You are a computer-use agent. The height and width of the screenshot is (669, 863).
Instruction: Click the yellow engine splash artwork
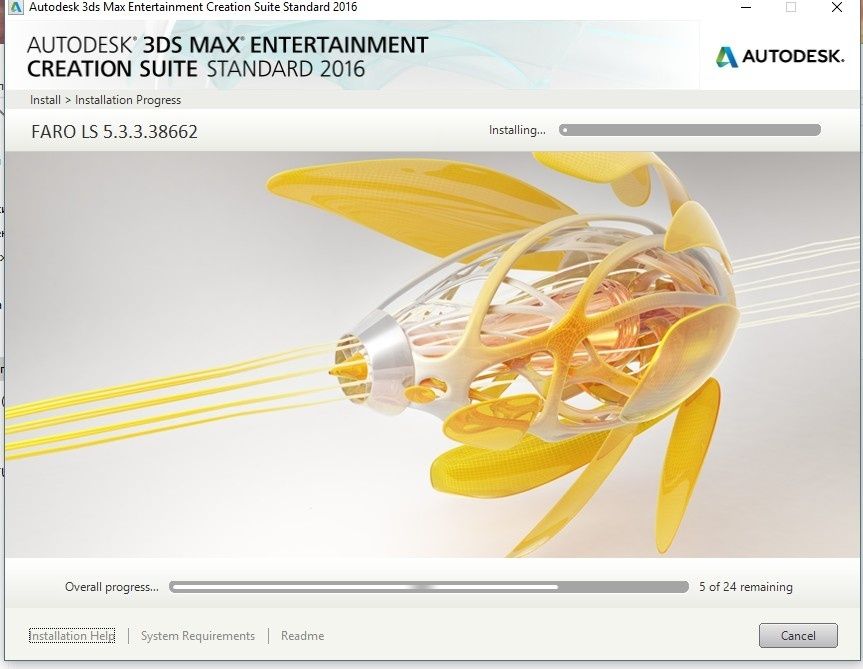(432, 355)
